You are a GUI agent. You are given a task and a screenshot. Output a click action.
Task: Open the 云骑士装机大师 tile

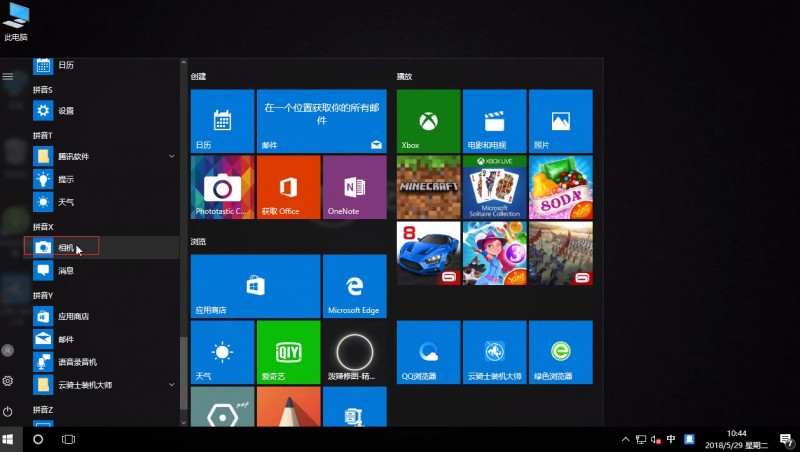pyautogui.click(x=494, y=352)
